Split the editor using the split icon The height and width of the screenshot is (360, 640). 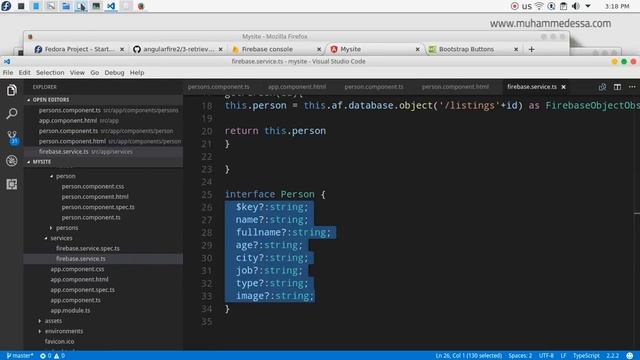[617, 87]
